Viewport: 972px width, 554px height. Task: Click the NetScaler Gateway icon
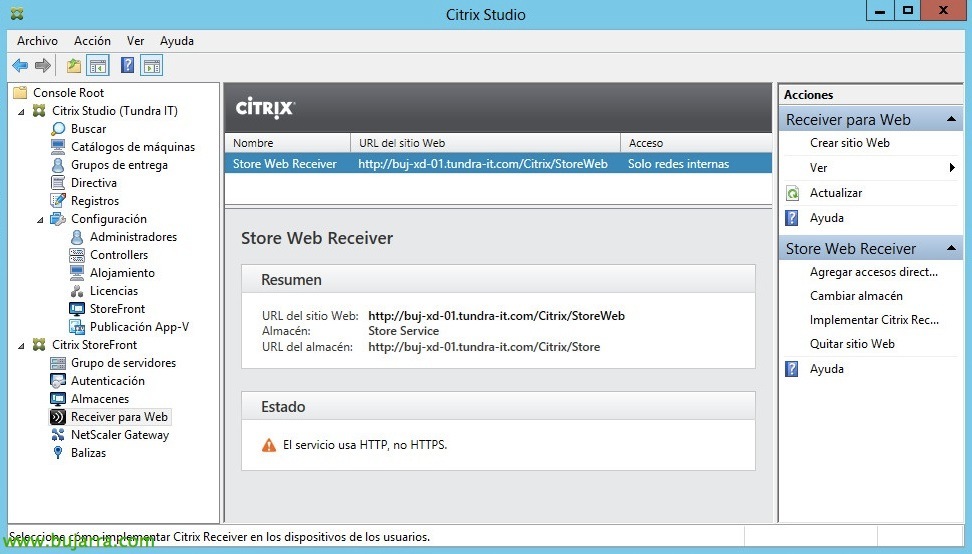[x=58, y=434]
